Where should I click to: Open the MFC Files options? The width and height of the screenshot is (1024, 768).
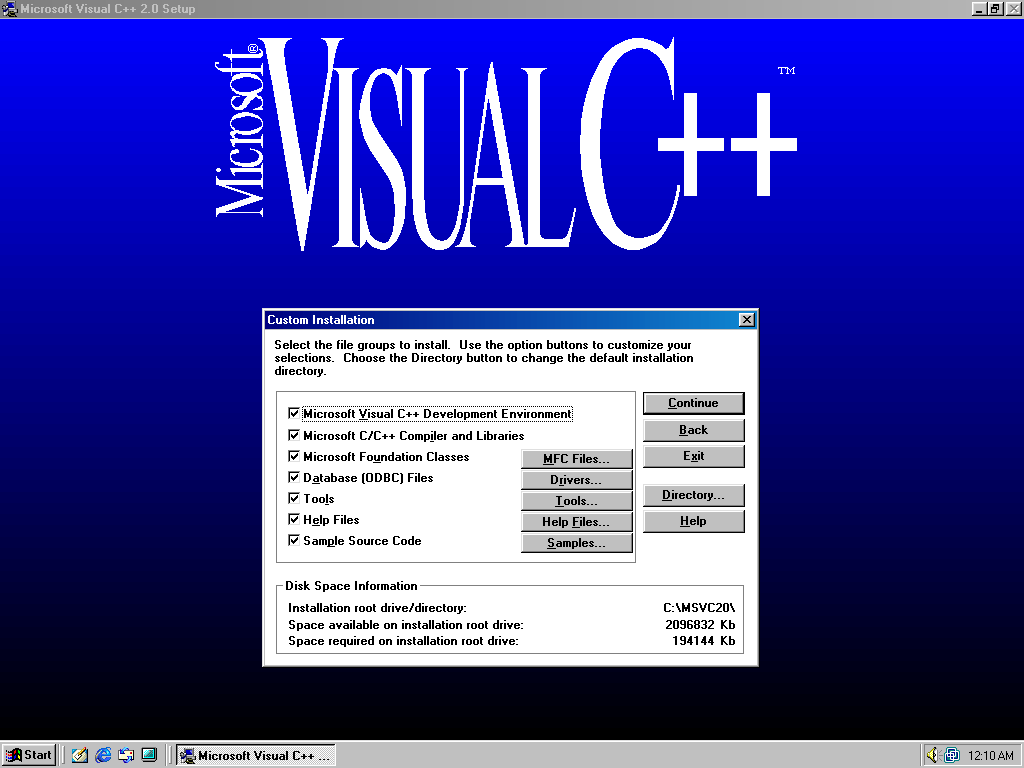577,459
